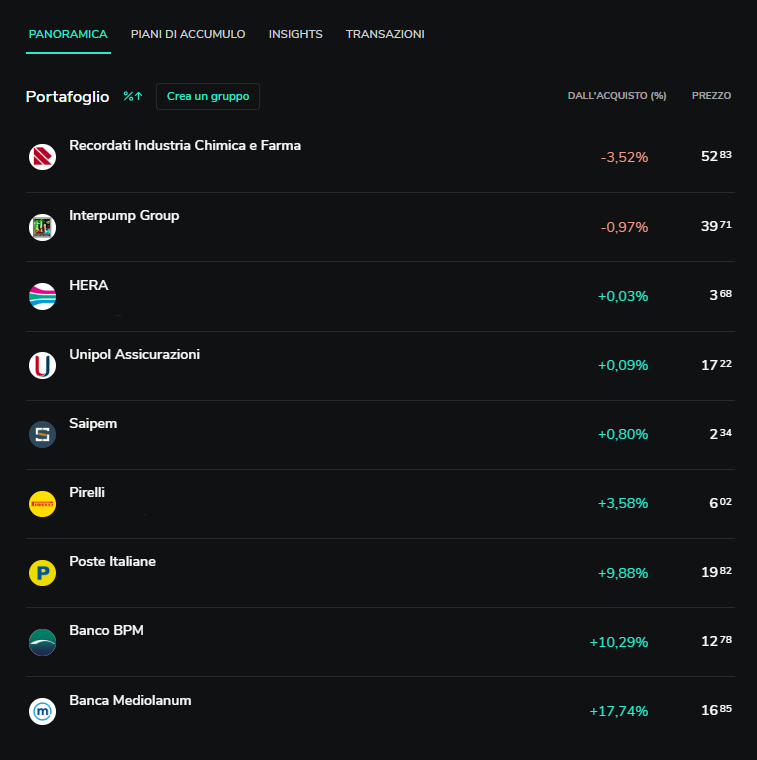Sort by Dall'acquisto (%) column header

(617, 95)
